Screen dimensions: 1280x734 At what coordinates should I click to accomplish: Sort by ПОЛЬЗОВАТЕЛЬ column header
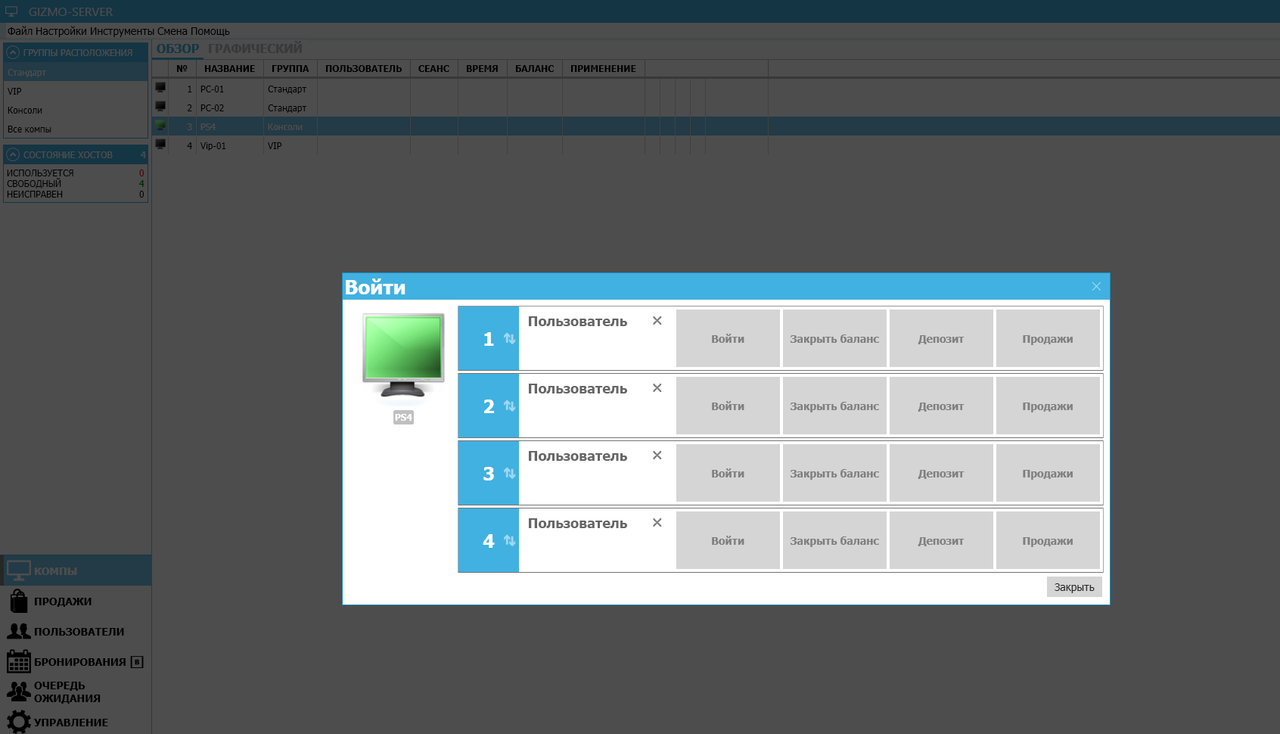(x=364, y=68)
